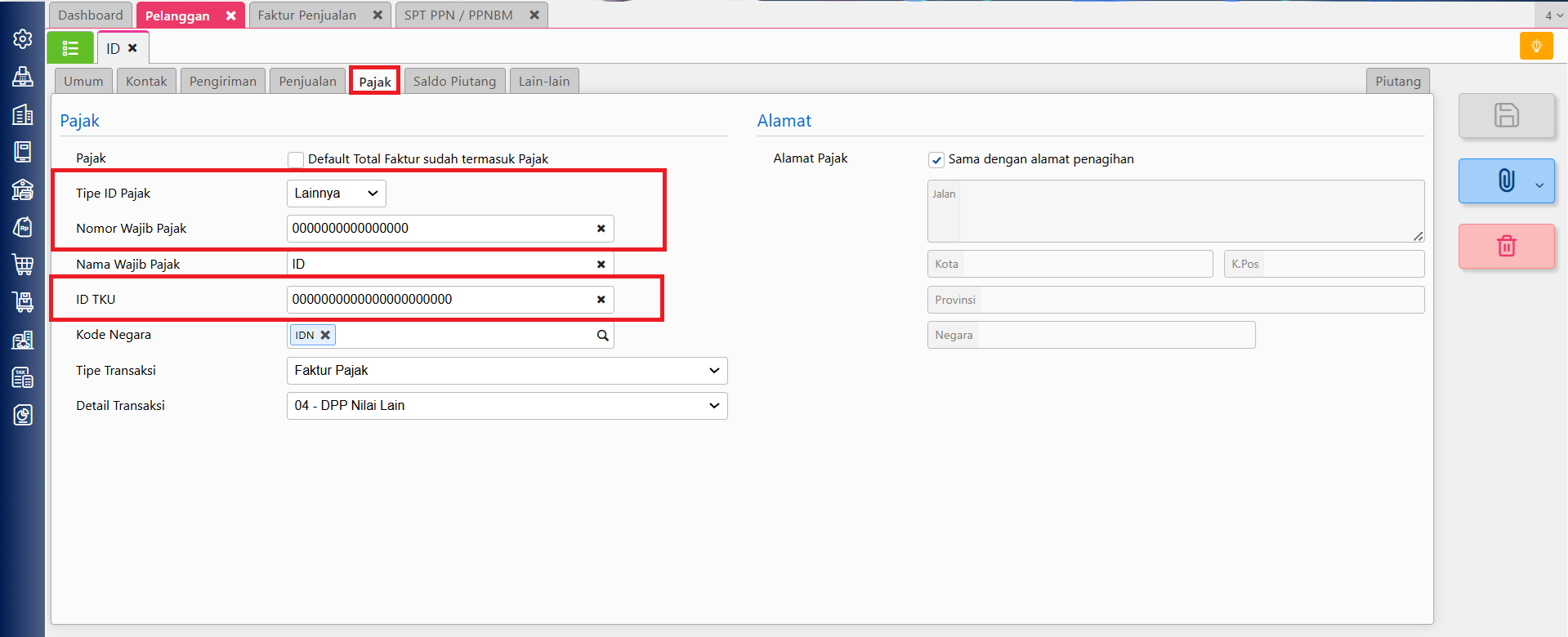
Task: Click search magnifier in Kode Negara field
Action: (x=602, y=336)
